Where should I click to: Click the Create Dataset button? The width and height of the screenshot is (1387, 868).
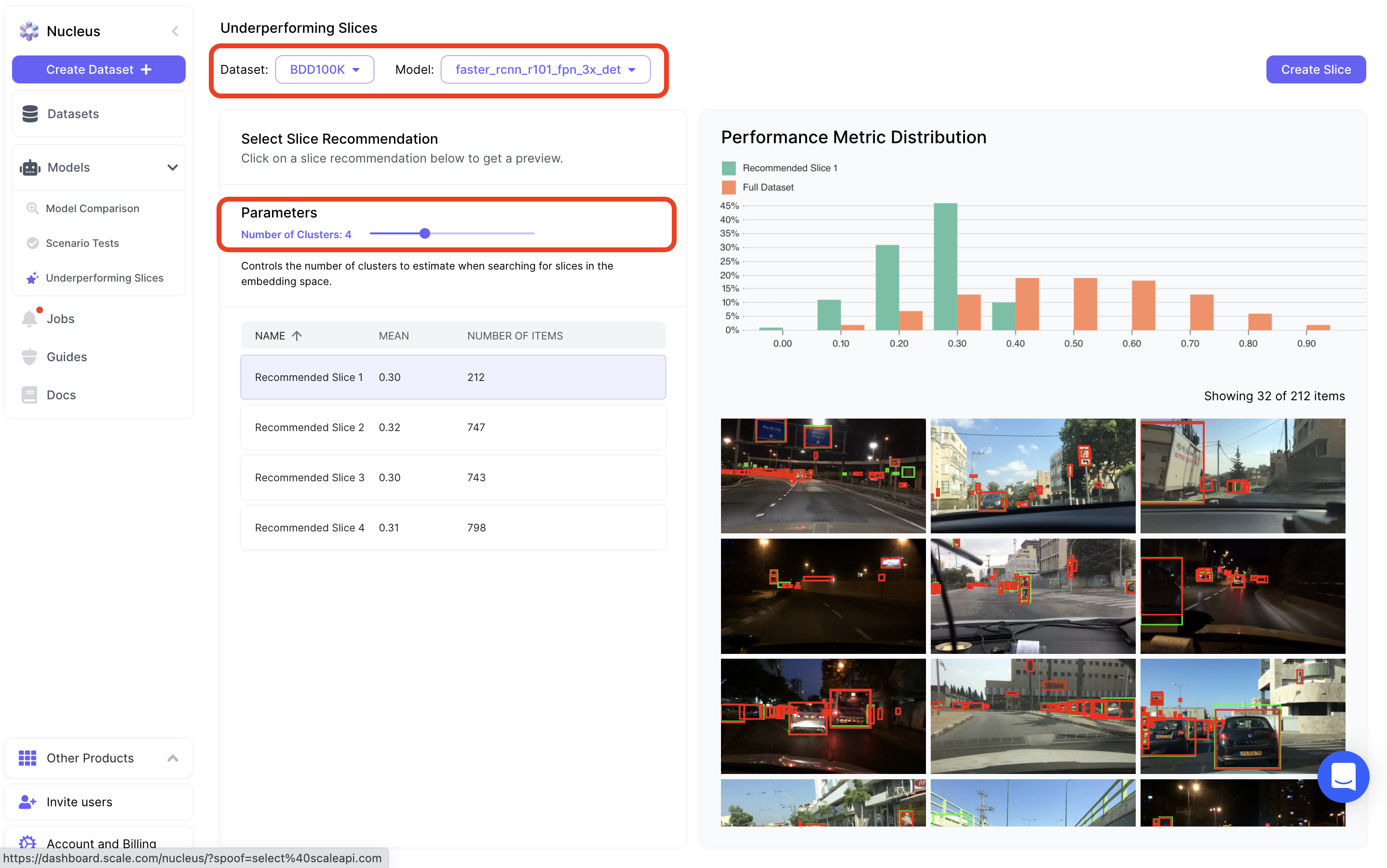[99, 69]
